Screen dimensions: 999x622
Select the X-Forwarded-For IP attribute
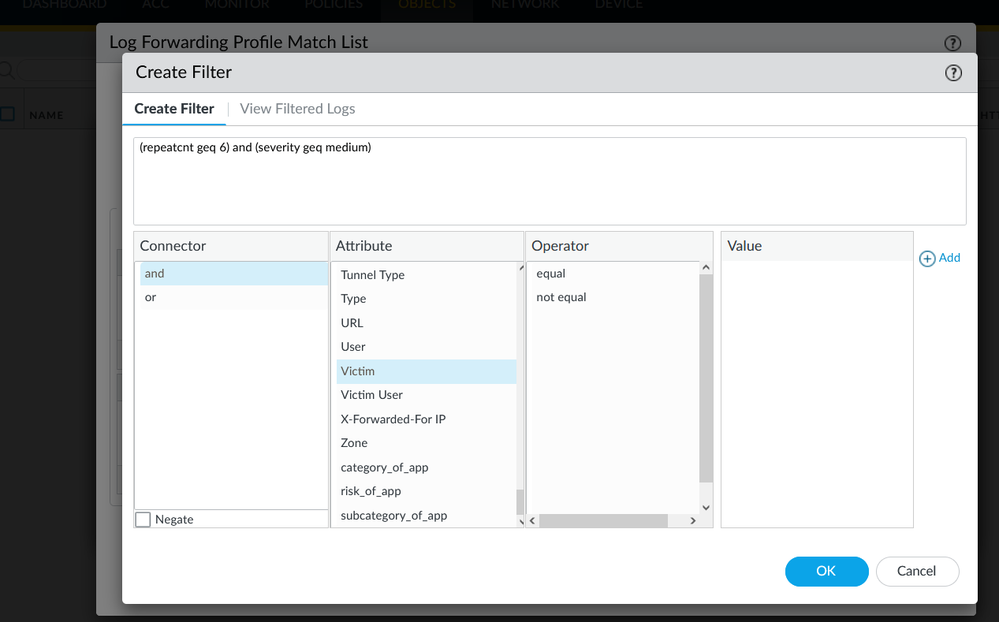tap(393, 419)
